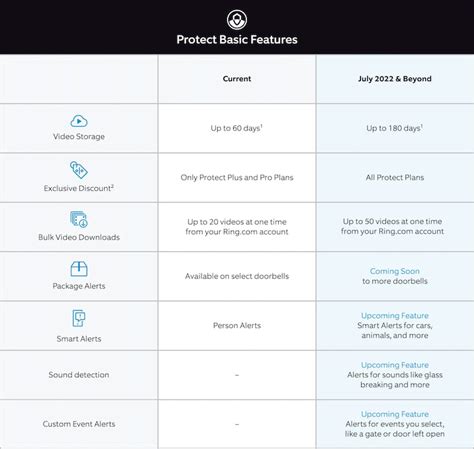Select the Protect Basic Features heading
This screenshot has height=449, width=474.
[237, 40]
